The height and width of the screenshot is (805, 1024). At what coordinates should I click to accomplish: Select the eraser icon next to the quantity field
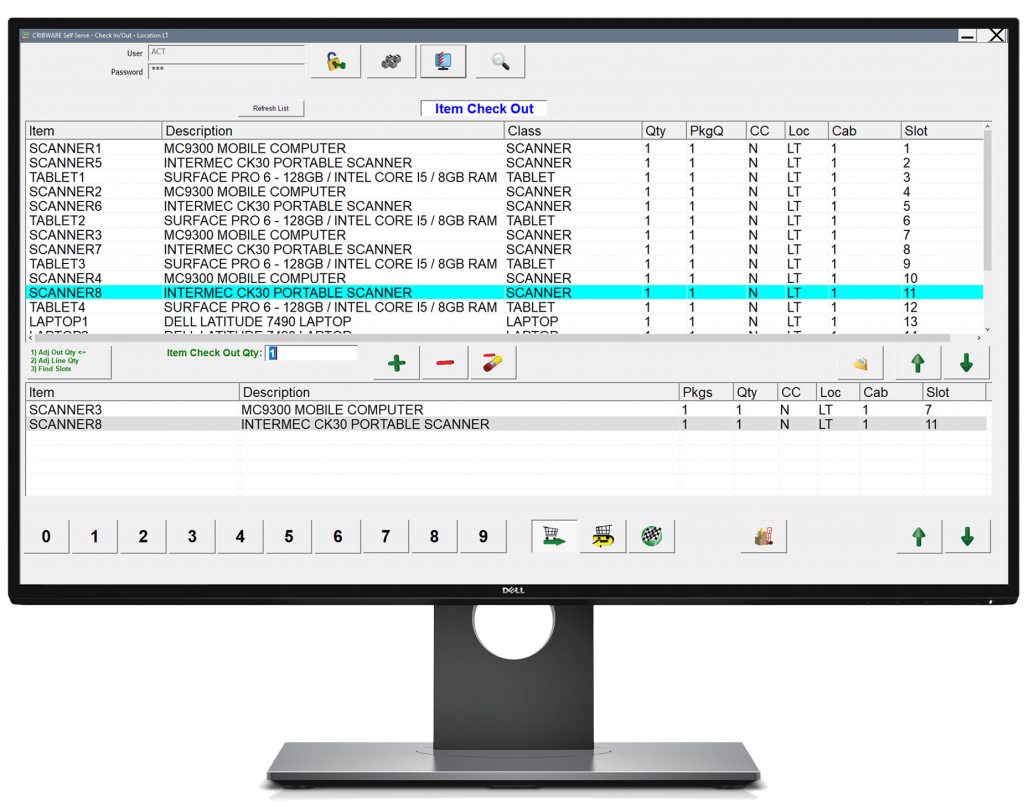point(492,363)
